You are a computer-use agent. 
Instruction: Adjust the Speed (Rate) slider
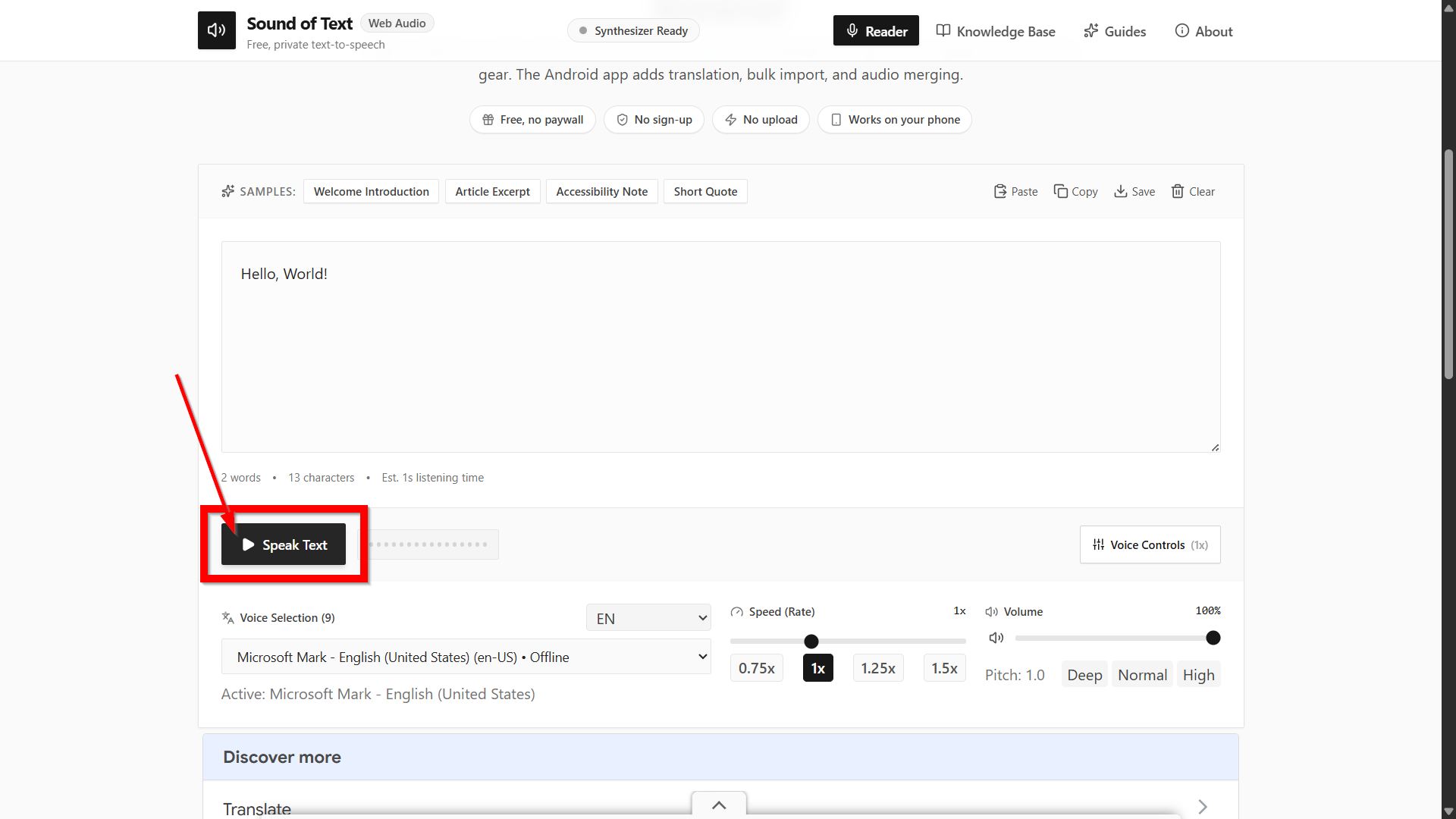[848, 642]
